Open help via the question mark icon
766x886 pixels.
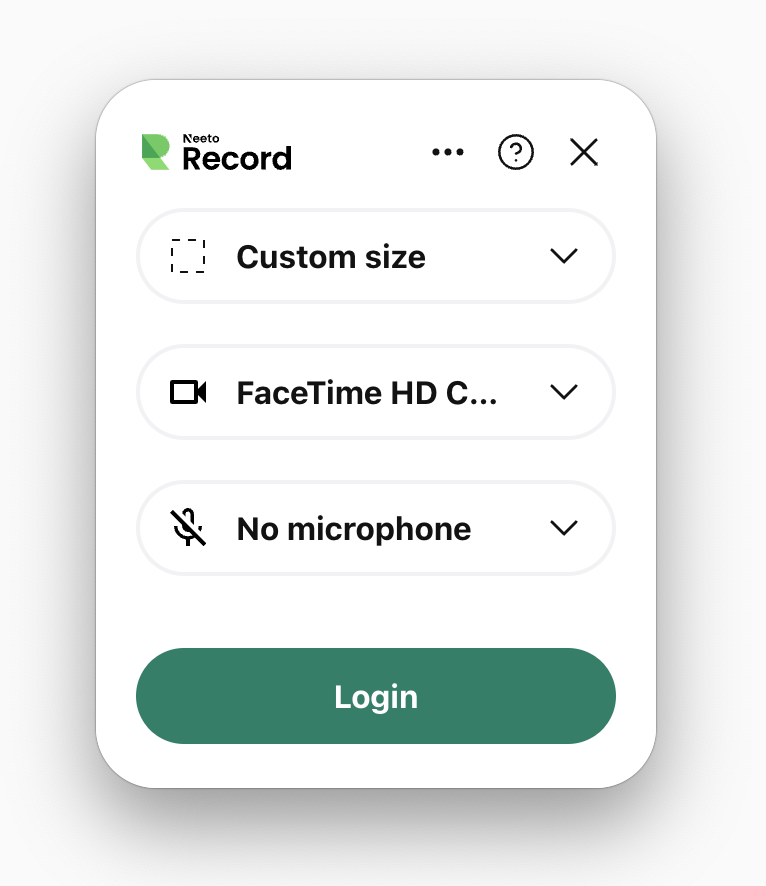click(516, 152)
